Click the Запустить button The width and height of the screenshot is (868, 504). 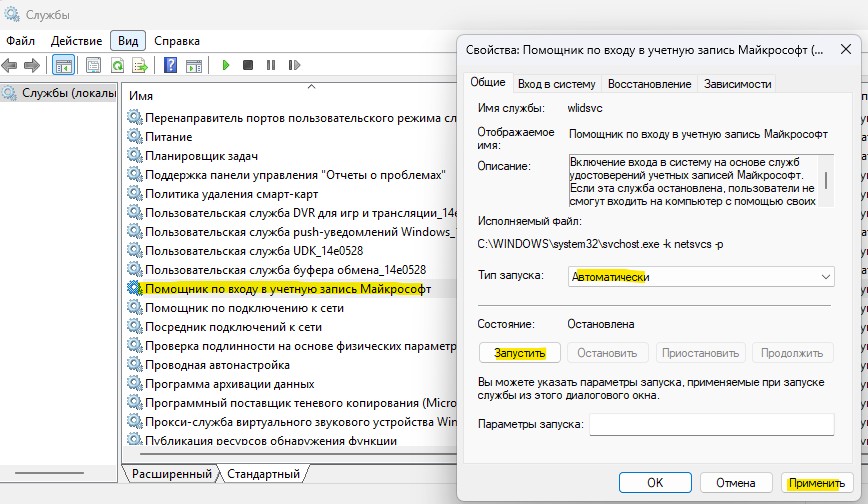click(x=520, y=353)
